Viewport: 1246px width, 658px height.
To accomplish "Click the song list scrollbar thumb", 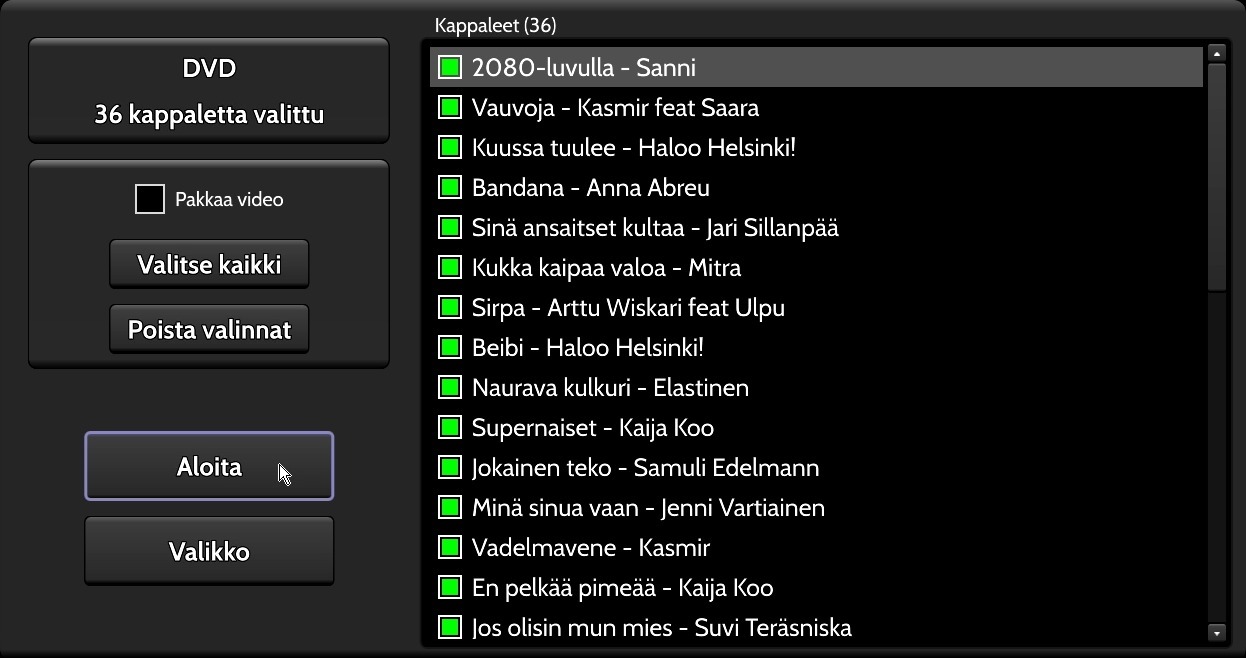I will coord(1217,177).
